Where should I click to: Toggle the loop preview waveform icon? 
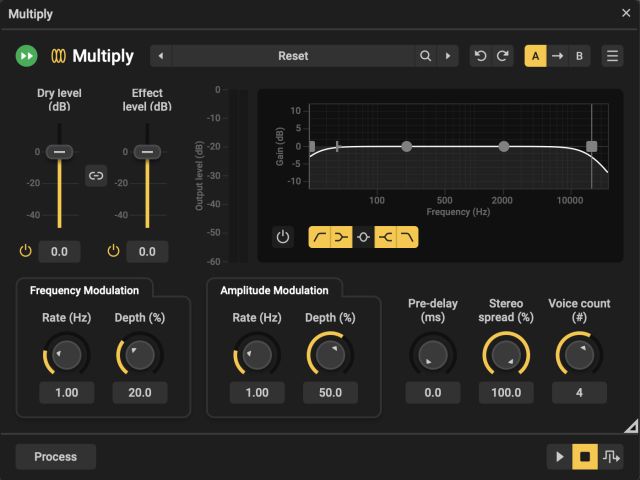coord(611,457)
